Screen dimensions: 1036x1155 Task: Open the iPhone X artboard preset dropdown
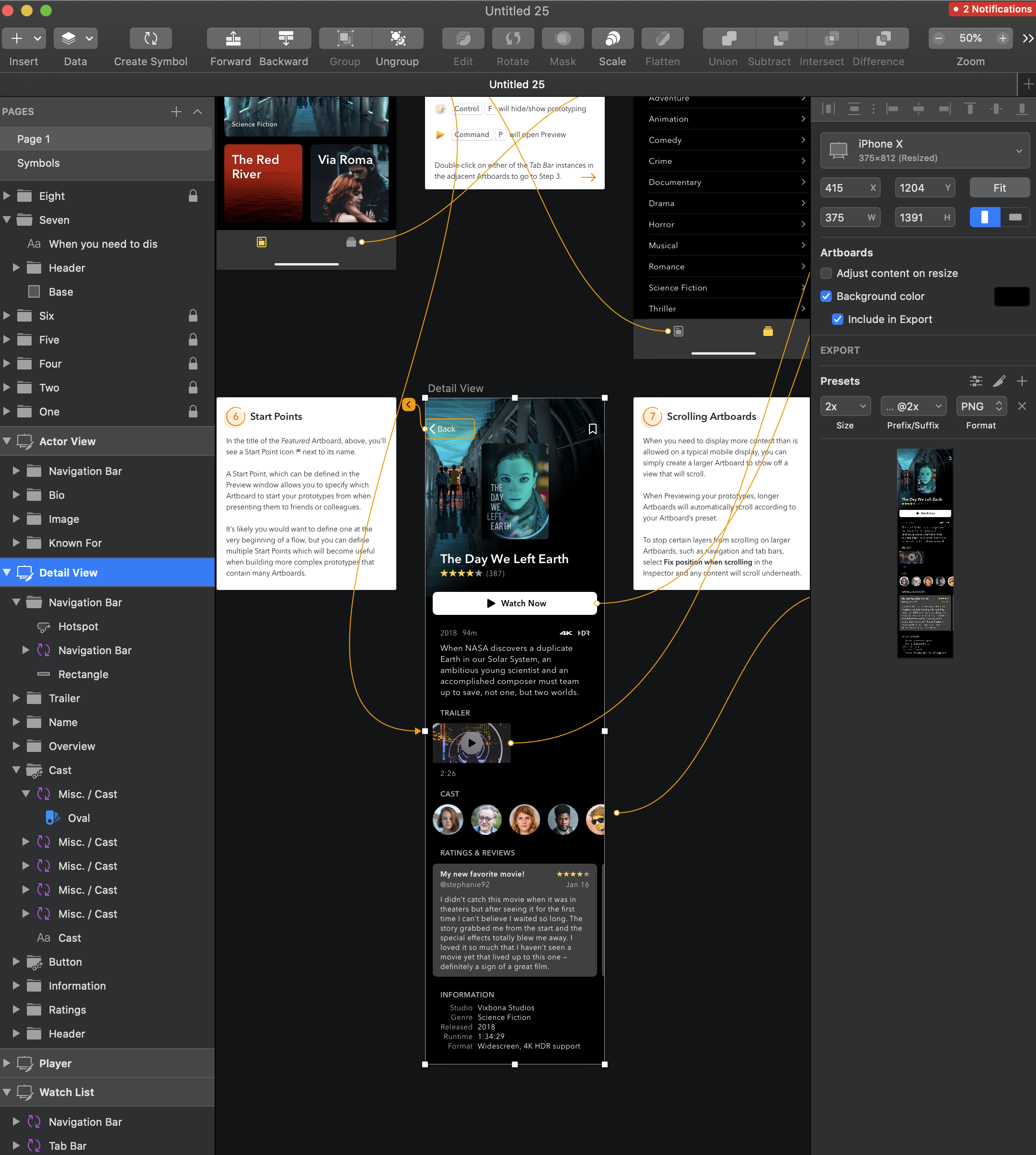coord(924,150)
